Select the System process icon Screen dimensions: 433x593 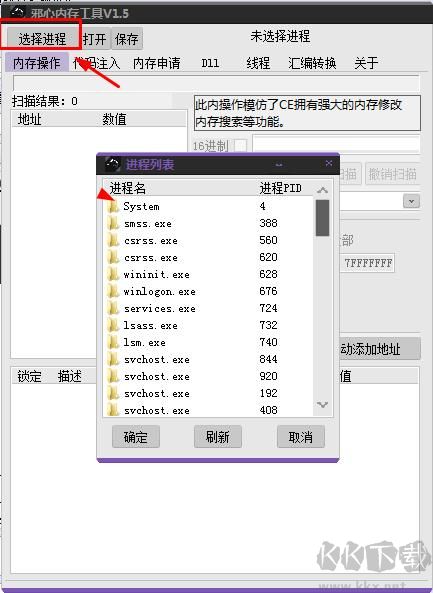pos(113,206)
